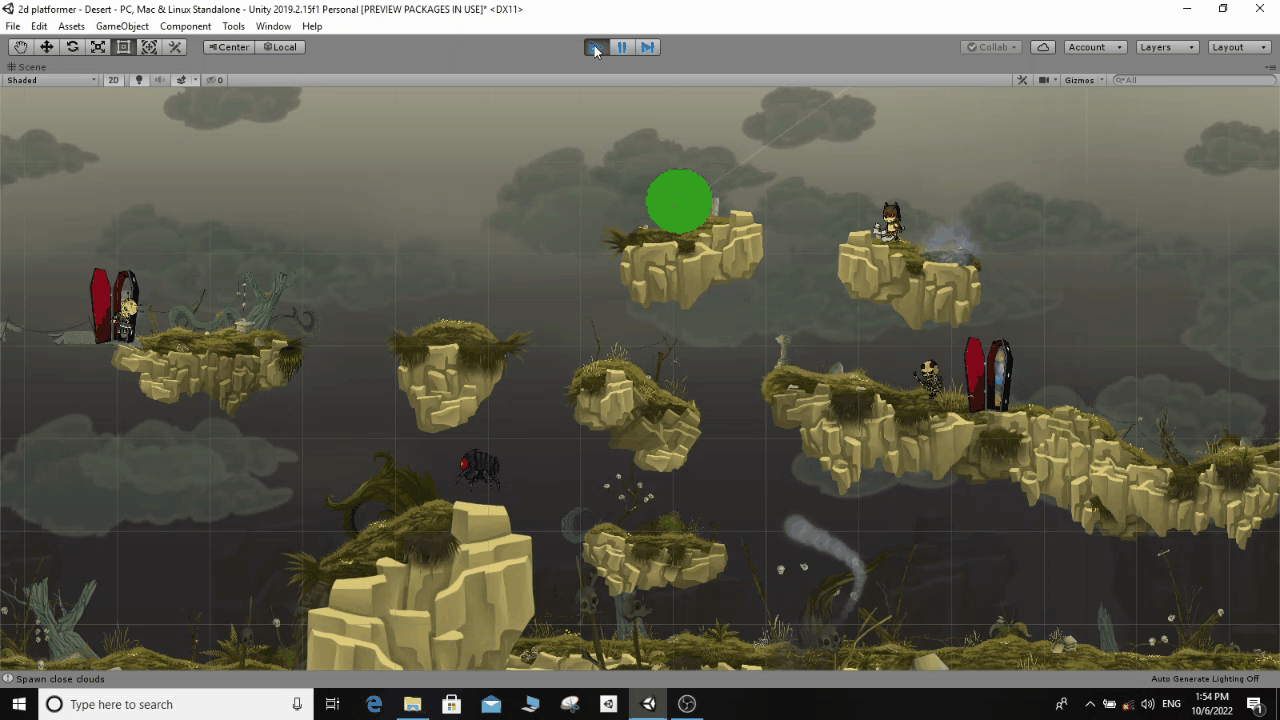Click the scene search All field
The height and width of the screenshot is (720, 1280).
[x=1190, y=80]
